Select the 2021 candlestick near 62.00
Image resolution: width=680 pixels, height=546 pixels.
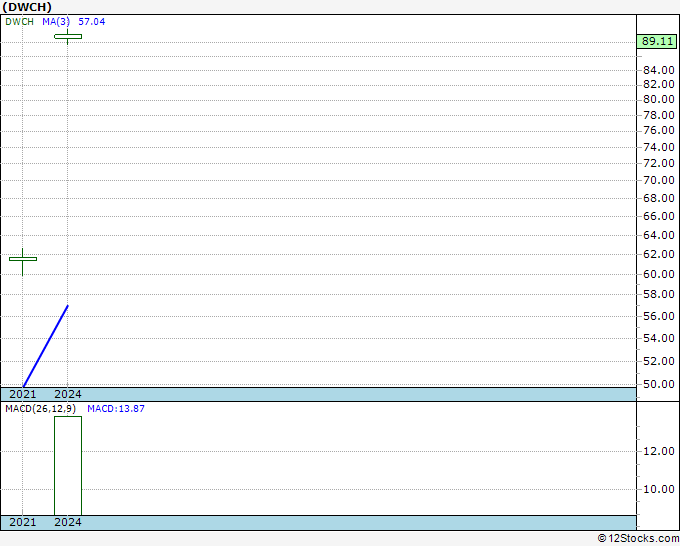pos(22,259)
